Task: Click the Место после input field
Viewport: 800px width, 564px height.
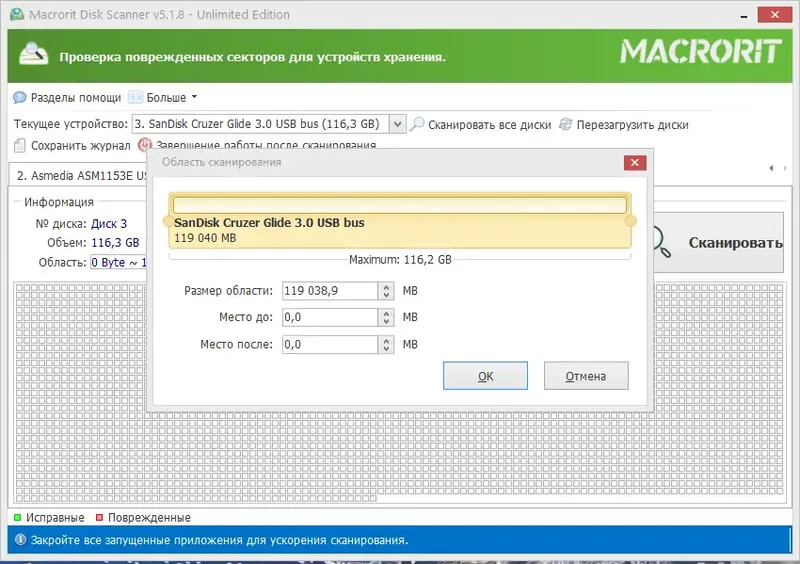Action: (x=330, y=345)
